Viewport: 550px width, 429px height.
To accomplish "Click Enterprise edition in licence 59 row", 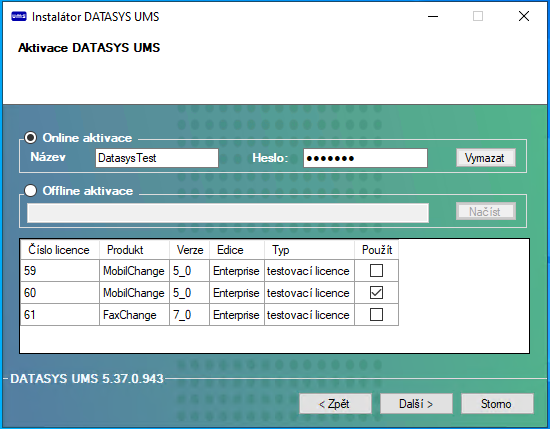I will [237, 271].
